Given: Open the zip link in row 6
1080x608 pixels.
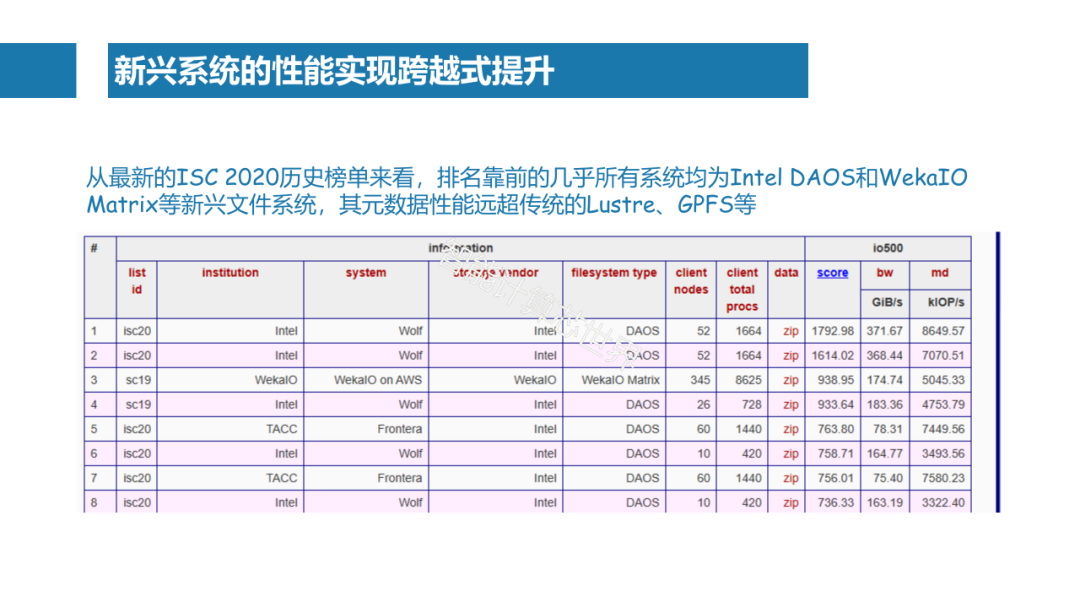Looking at the screenshot, I should coord(791,454).
